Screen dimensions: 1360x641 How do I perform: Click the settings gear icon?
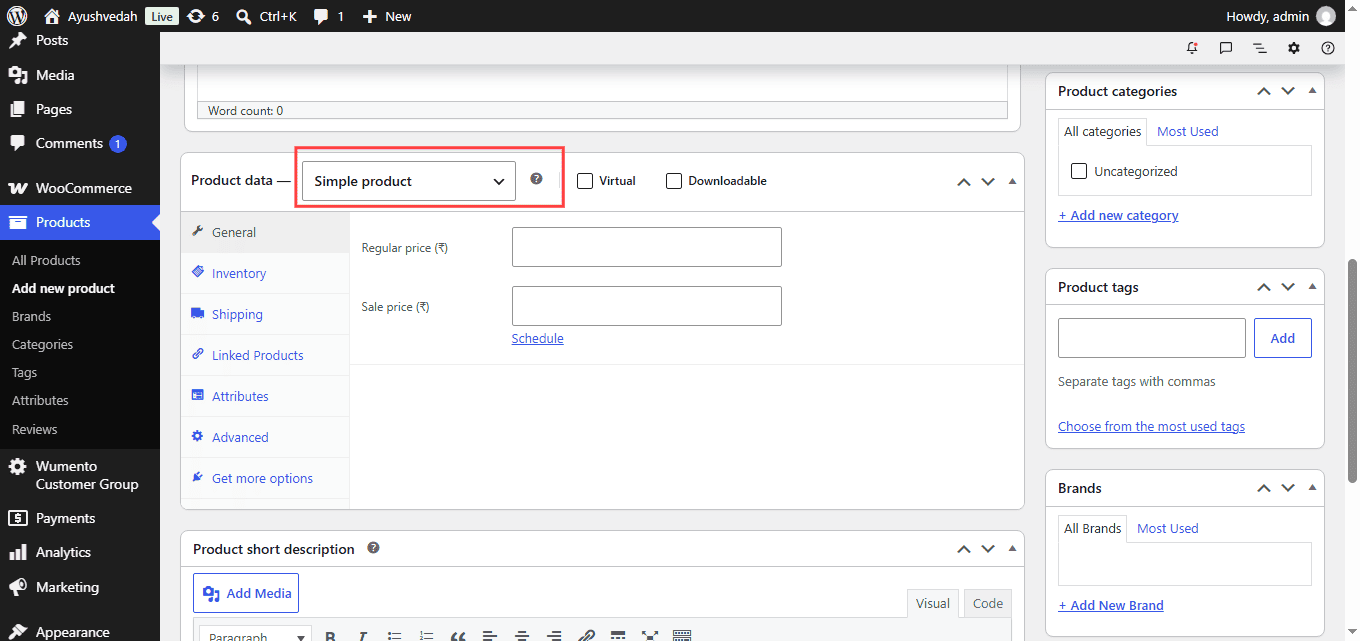1294,48
